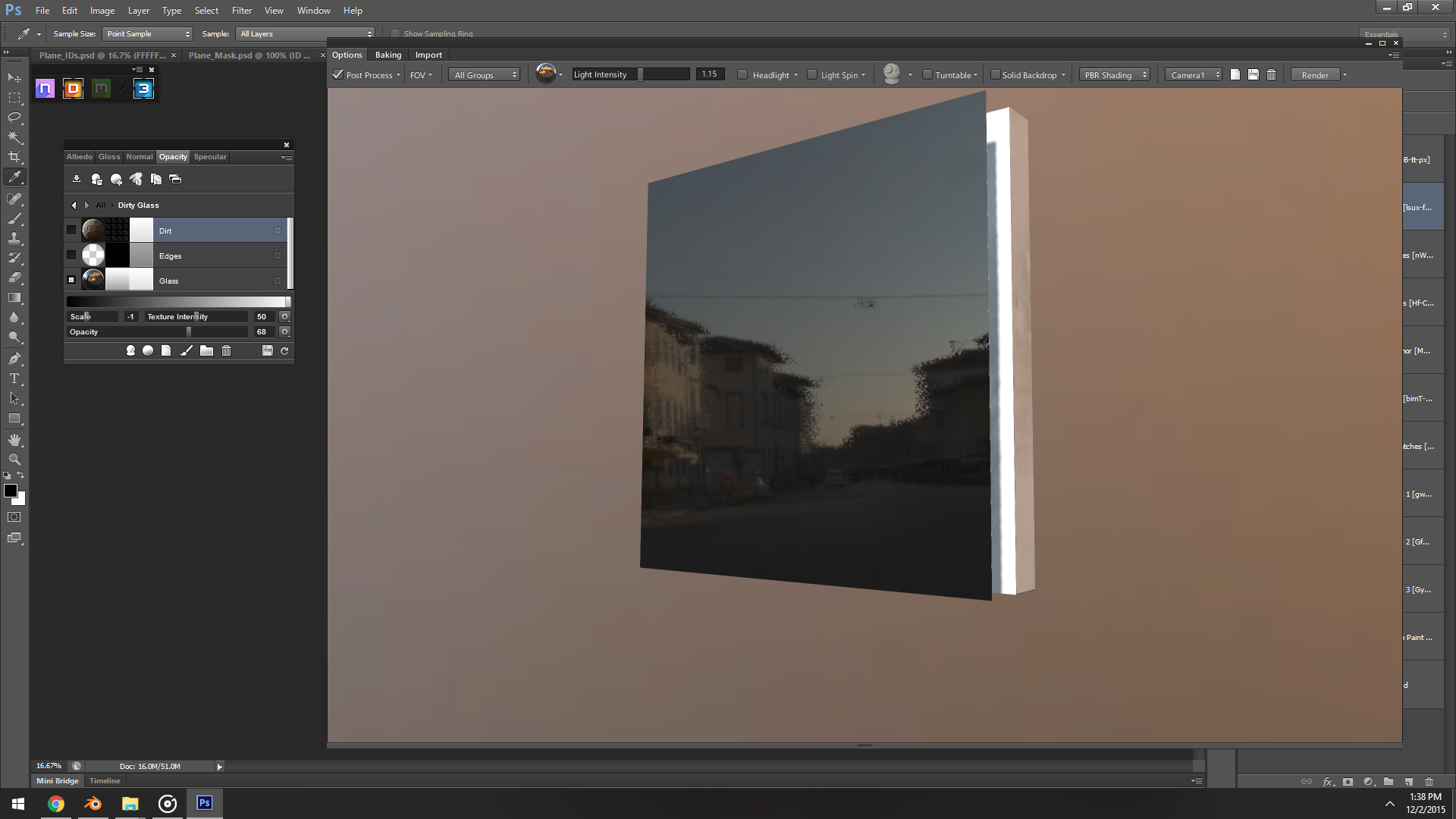This screenshot has height=819, width=1456.
Task: Switch to the Specular tab
Action: pyautogui.click(x=210, y=157)
